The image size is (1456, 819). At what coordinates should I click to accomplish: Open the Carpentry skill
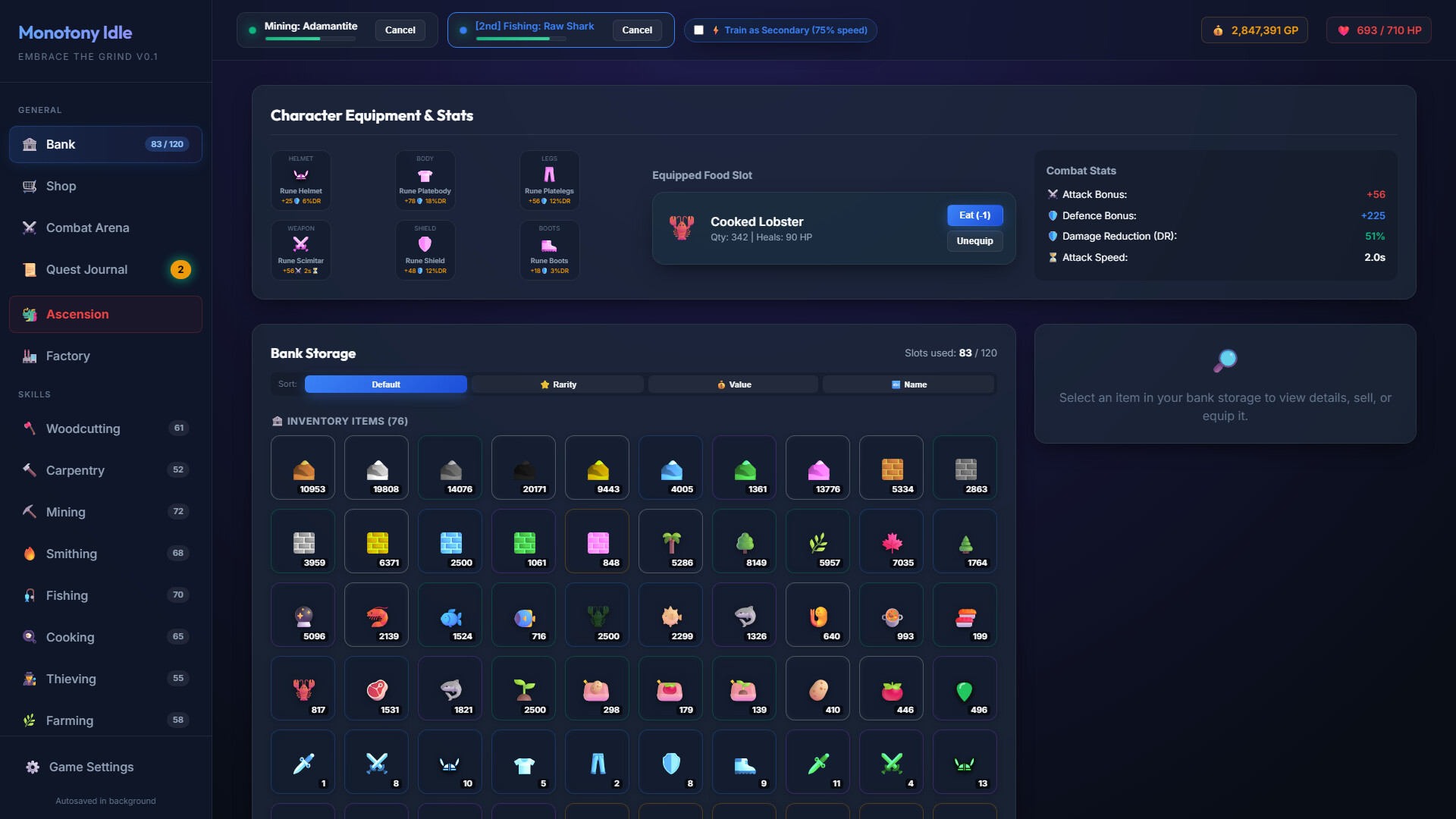click(105, 470)
